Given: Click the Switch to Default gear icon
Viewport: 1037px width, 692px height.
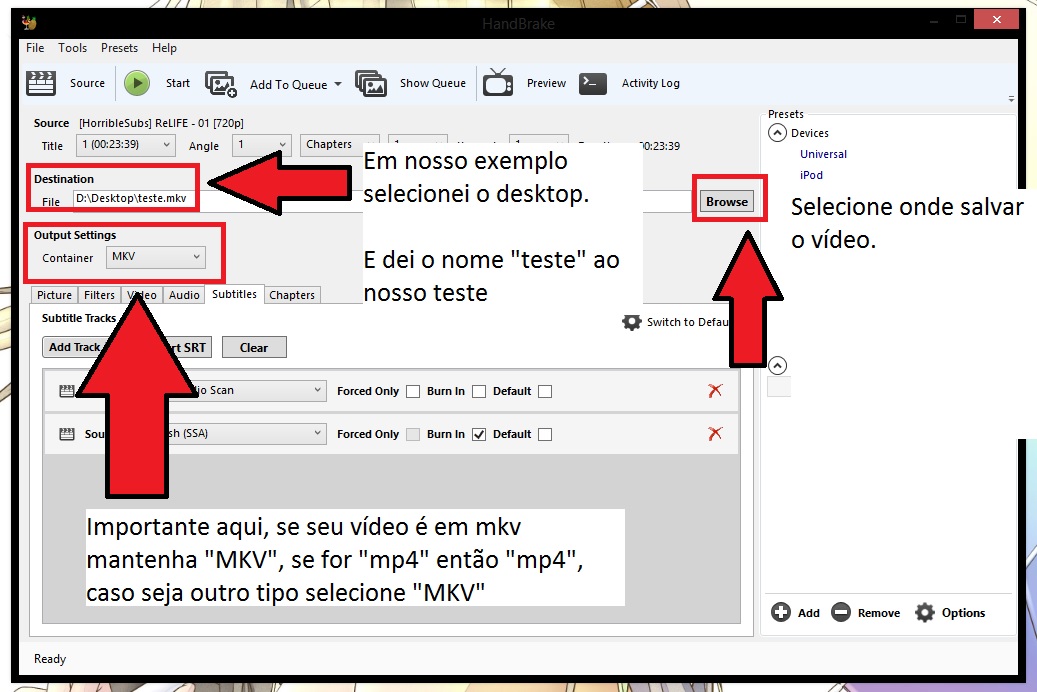Looking at the screenshot, I should tap(632, 322).
